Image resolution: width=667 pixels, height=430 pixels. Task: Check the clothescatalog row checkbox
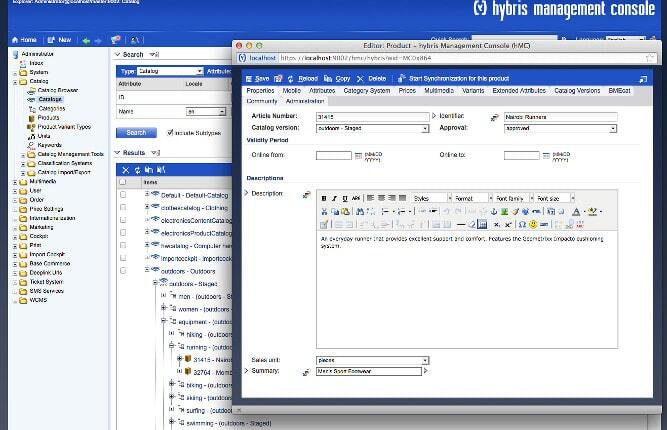[123, 208]
